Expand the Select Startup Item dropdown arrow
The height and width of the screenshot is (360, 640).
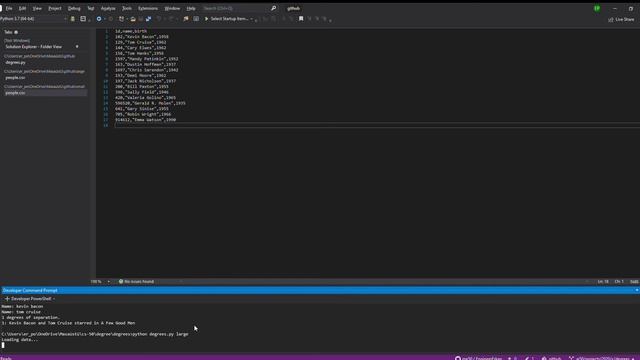(x=251, y=19)
